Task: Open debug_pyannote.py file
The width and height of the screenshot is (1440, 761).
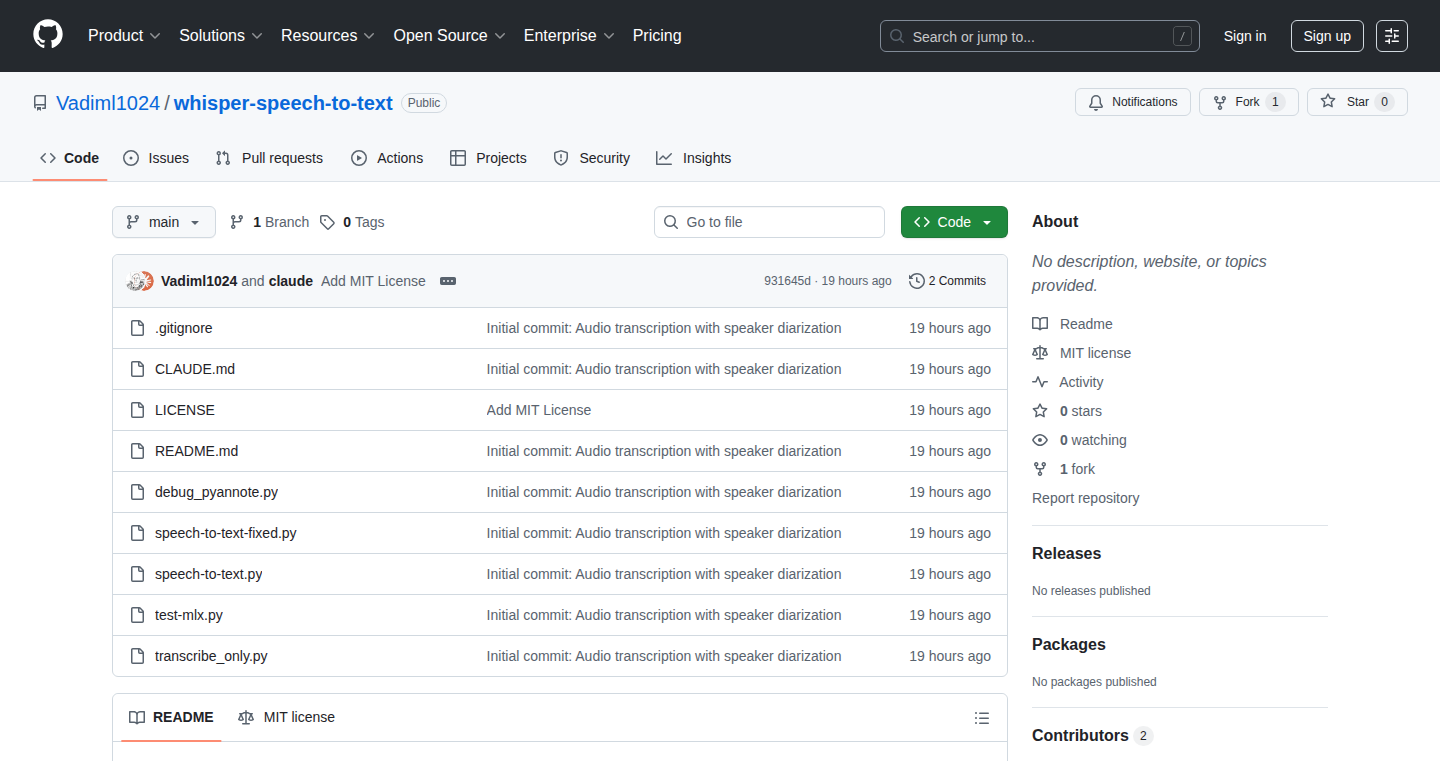Action: coord(216,492)
